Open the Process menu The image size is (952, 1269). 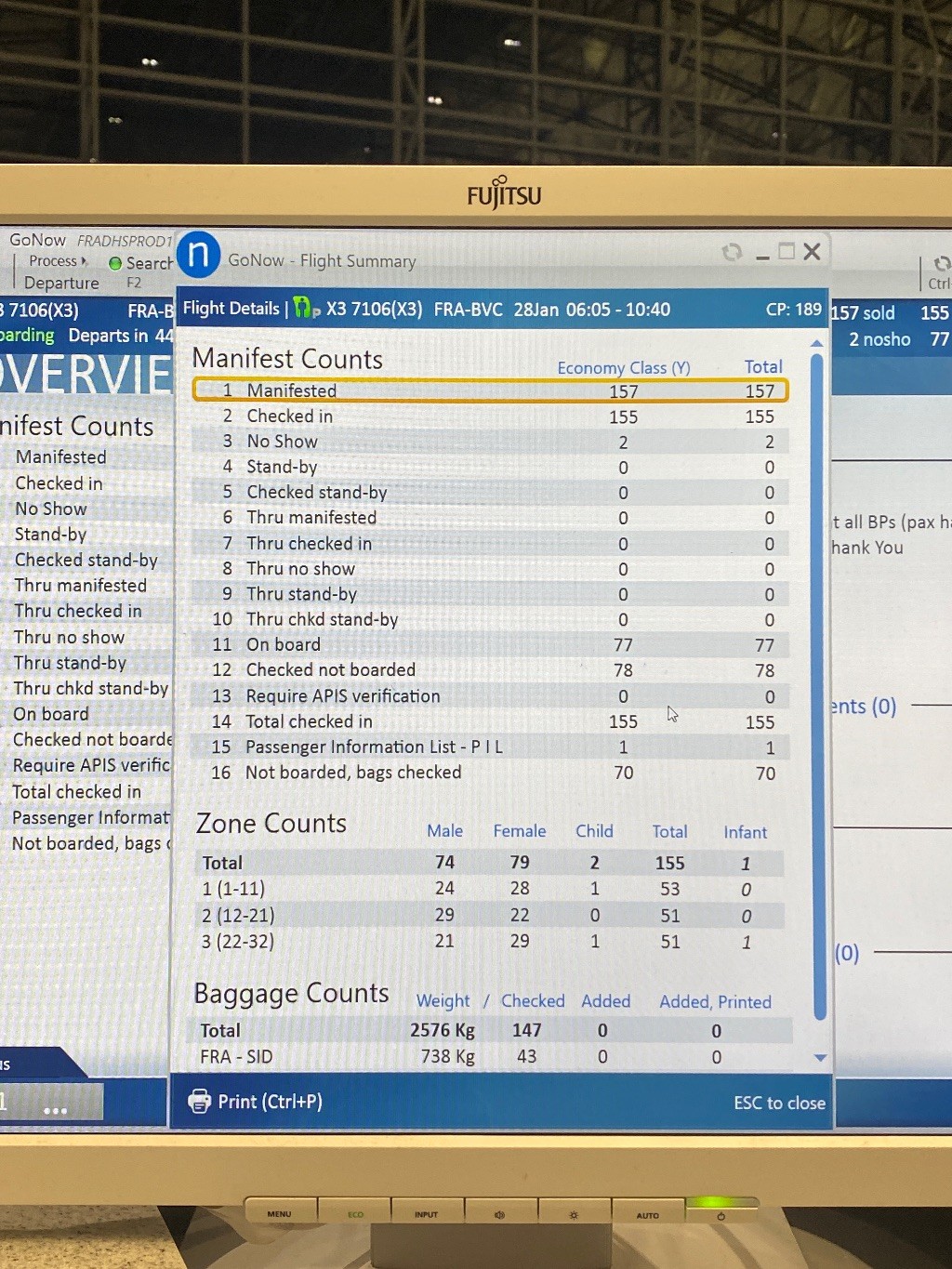tap(54, 261)
